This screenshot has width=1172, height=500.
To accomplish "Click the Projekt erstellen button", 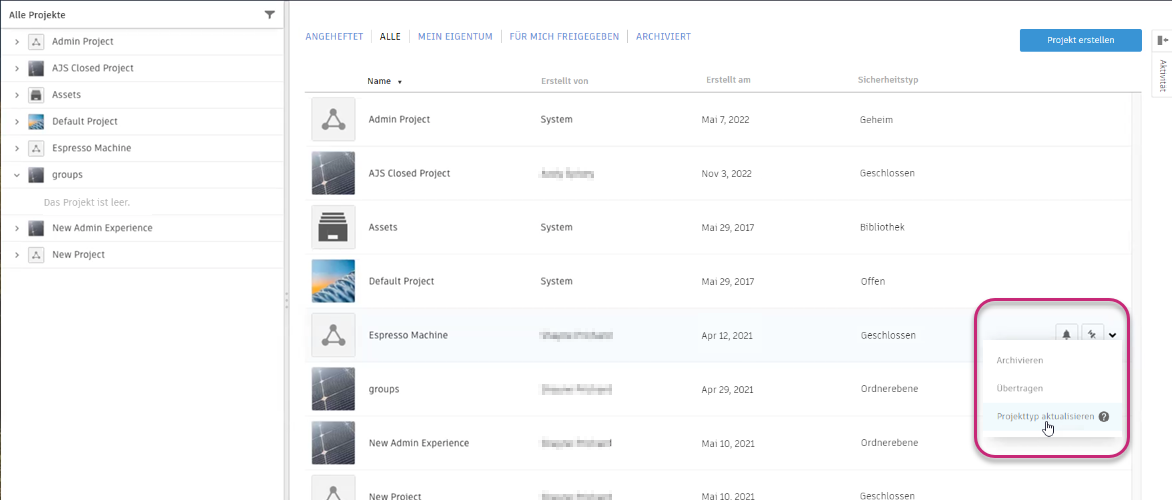I will [1080, 40].
